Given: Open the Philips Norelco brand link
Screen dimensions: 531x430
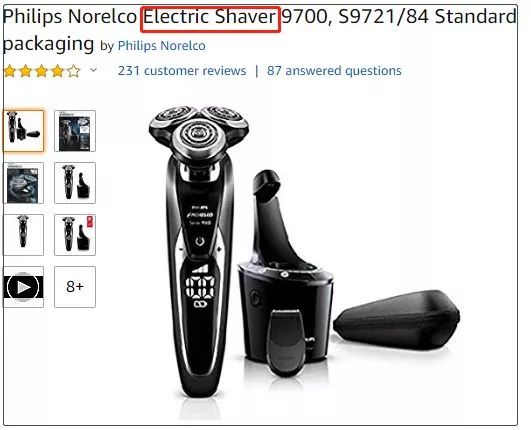Looking at the screenshot, I should 162,46.
